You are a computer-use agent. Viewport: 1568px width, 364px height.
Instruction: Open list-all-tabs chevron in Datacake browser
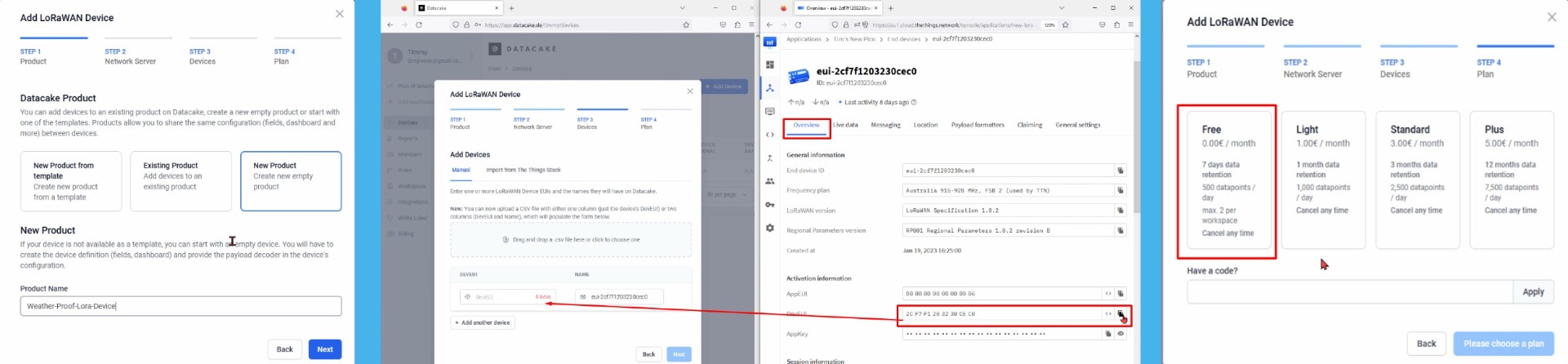coord(683,8)
